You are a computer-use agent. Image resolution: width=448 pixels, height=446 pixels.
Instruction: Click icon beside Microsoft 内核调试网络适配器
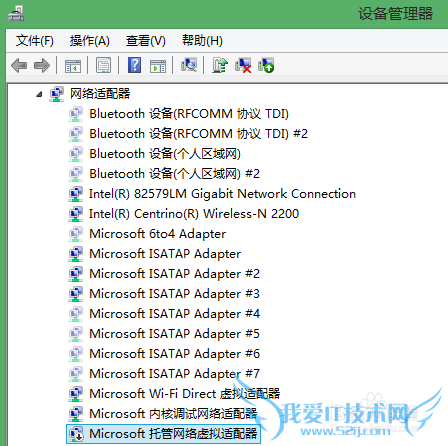[76, 414]
